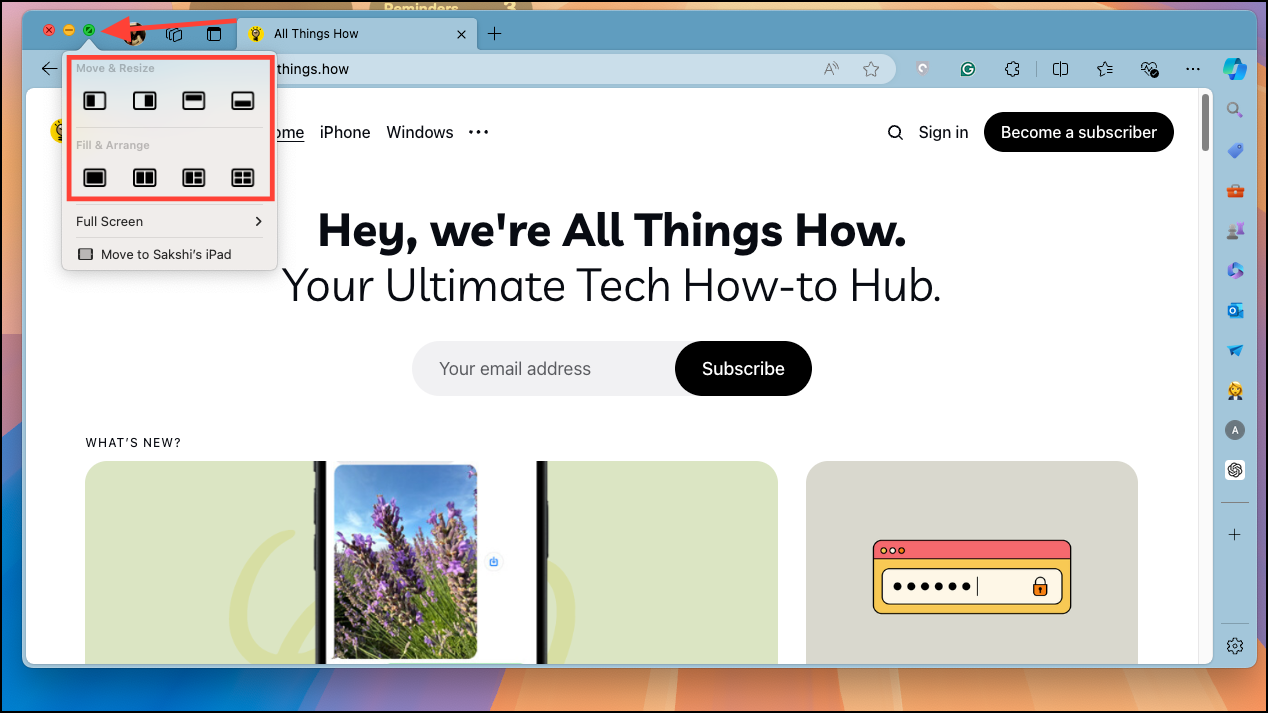The image size is (1268, 713).
Task: Open Grammarly extension icon
Action: (x=968, y=69)
